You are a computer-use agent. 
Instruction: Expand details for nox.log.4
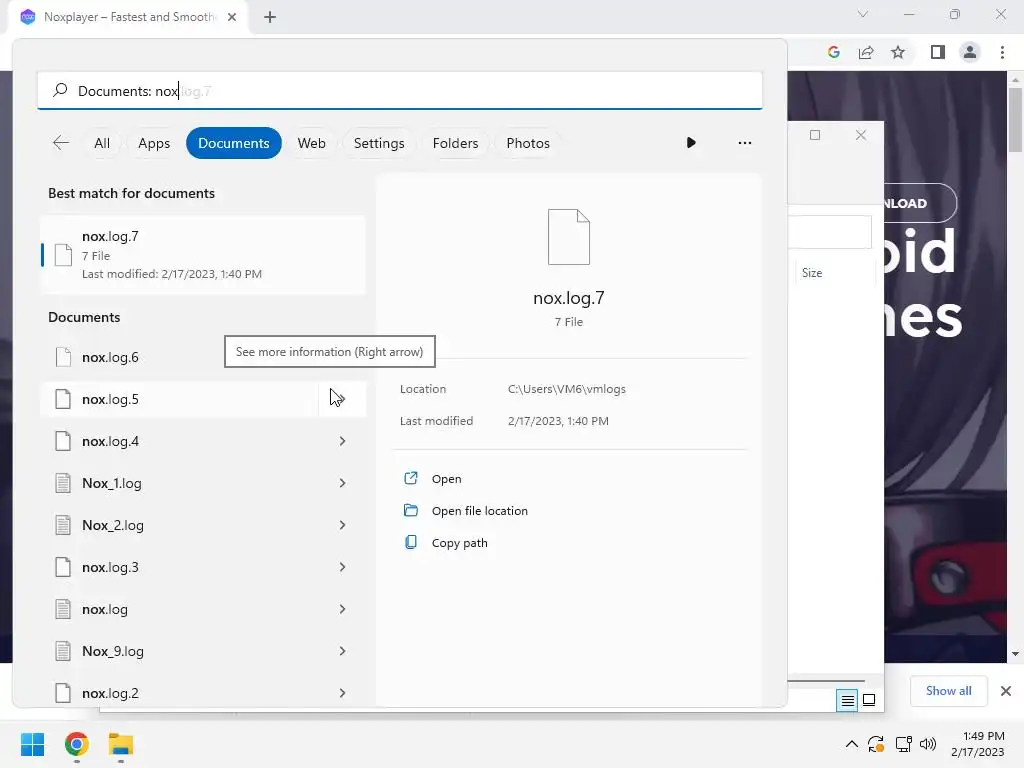pos(342,441)
